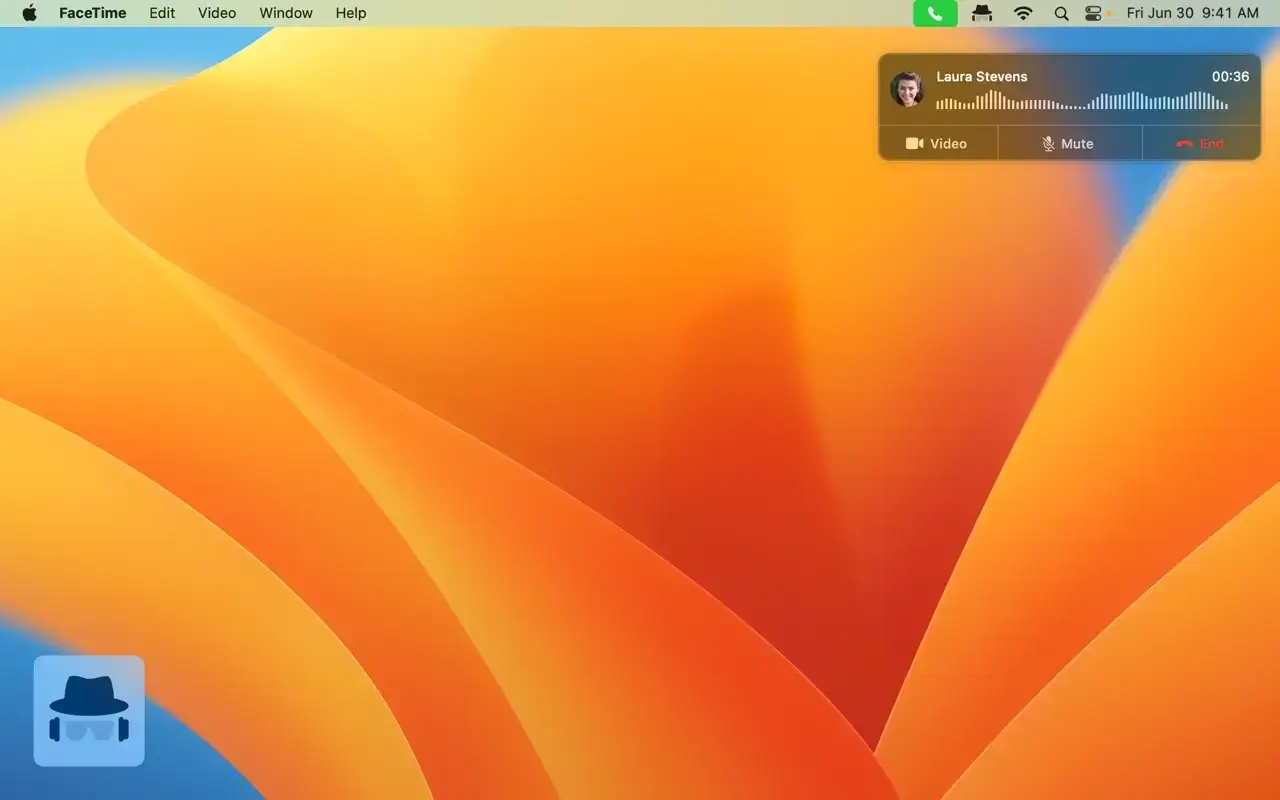Click the call audio waveform
Viewport: 1280px width, 800px height.
tap(1082, 101)
